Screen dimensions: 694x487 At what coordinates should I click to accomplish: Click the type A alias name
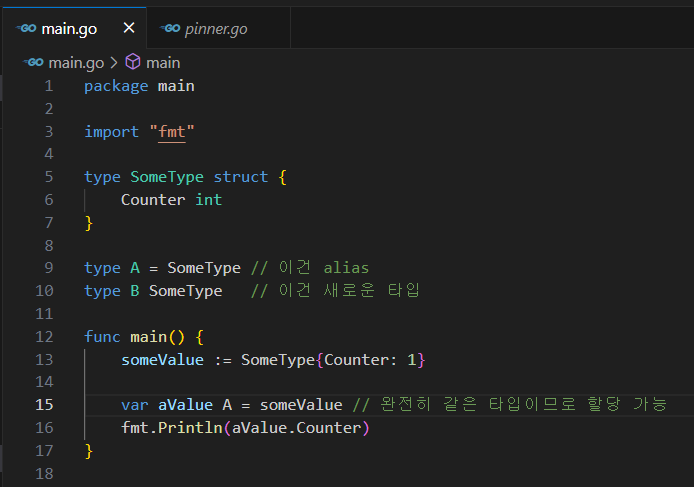click(x=135, y=268)
